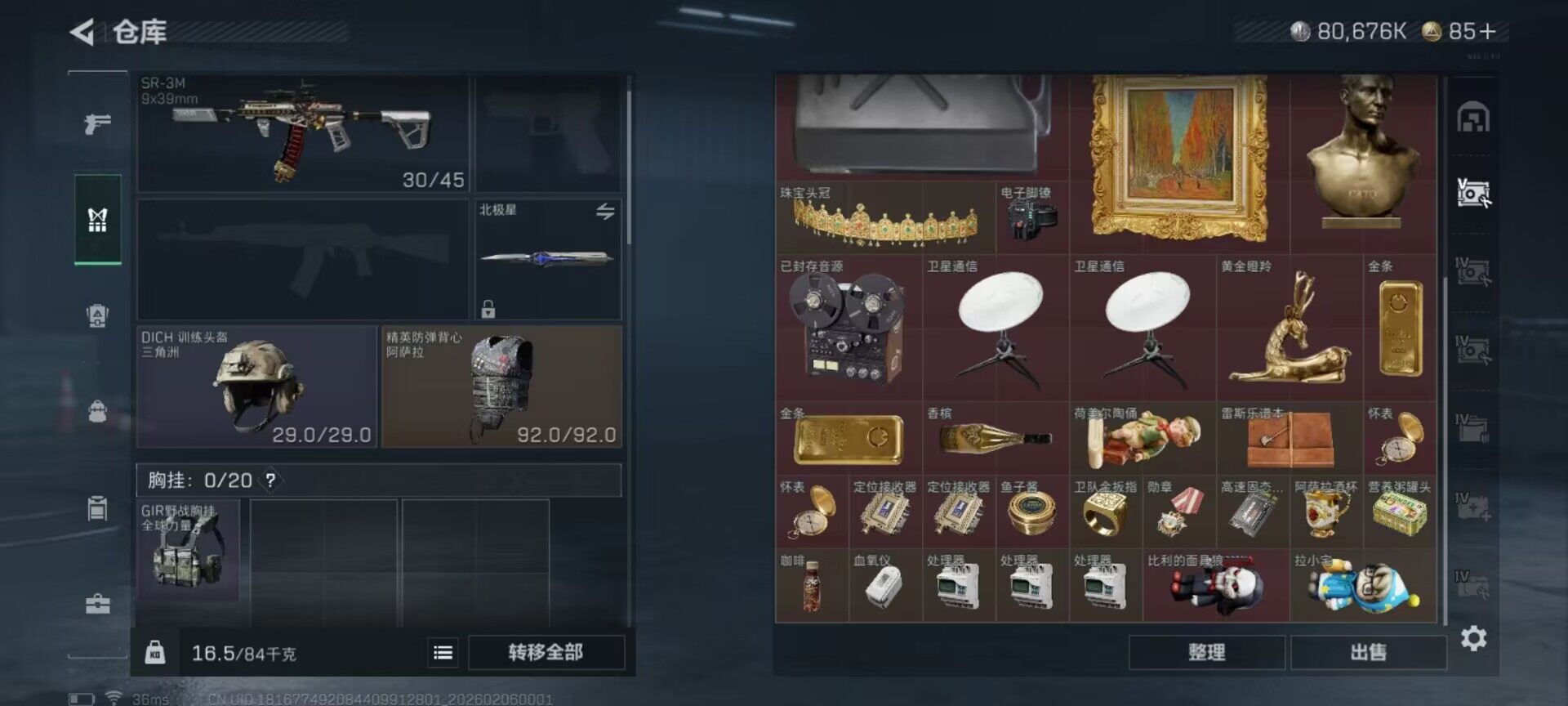Select the 黄金瞪羚 golden gazelle item
Image resolution: width=1568 pixels, height=706 pixels.
pyautogui.click(x=1290, y=328)
